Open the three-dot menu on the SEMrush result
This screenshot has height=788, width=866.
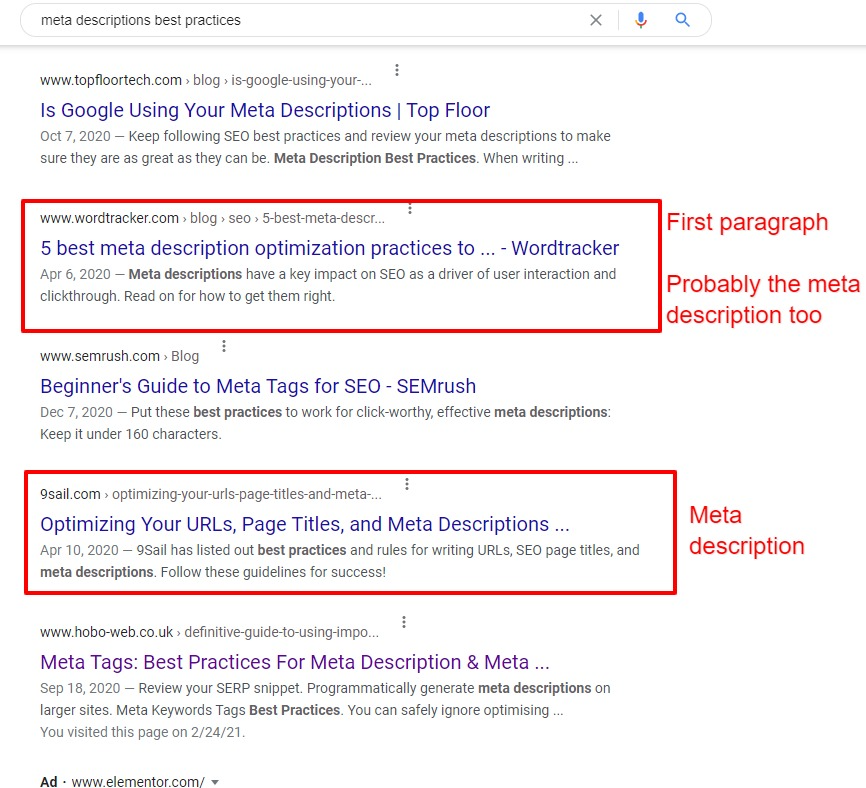click(x=224, y=345)
